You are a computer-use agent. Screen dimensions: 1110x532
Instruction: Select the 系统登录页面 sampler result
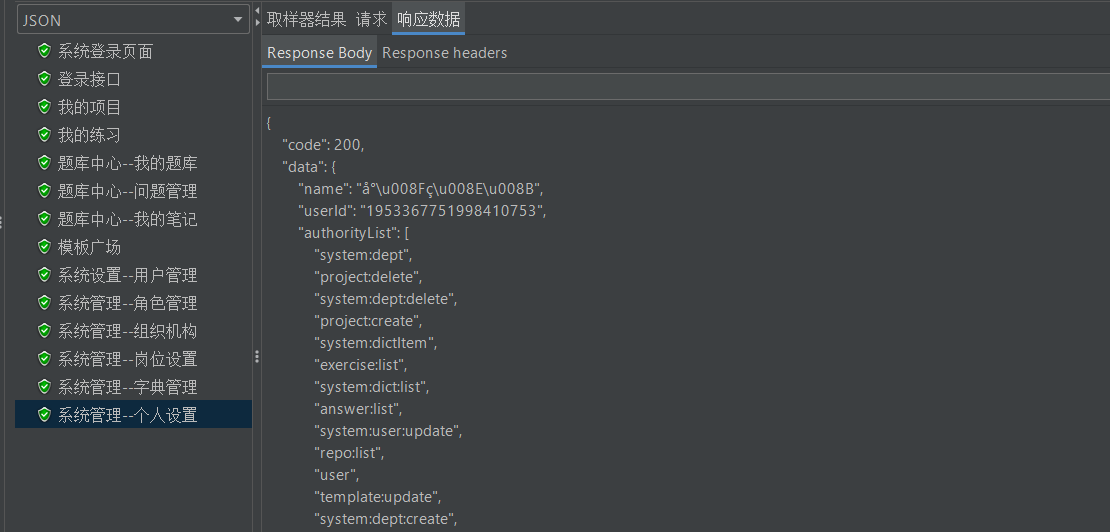(x=105, y=51)
